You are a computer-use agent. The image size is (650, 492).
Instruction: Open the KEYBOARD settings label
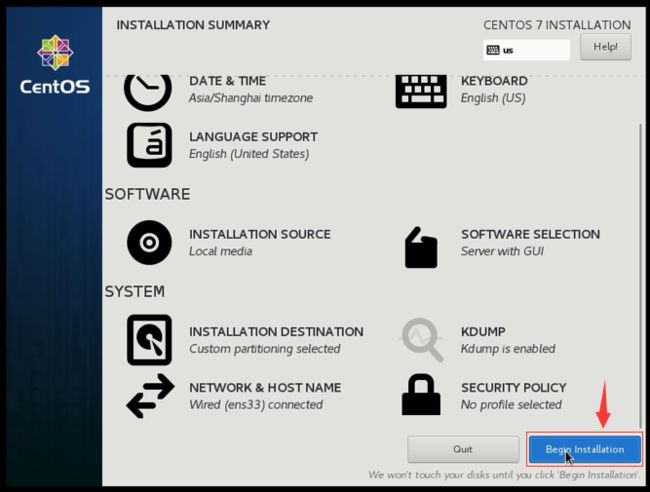(x=494, y=81)
